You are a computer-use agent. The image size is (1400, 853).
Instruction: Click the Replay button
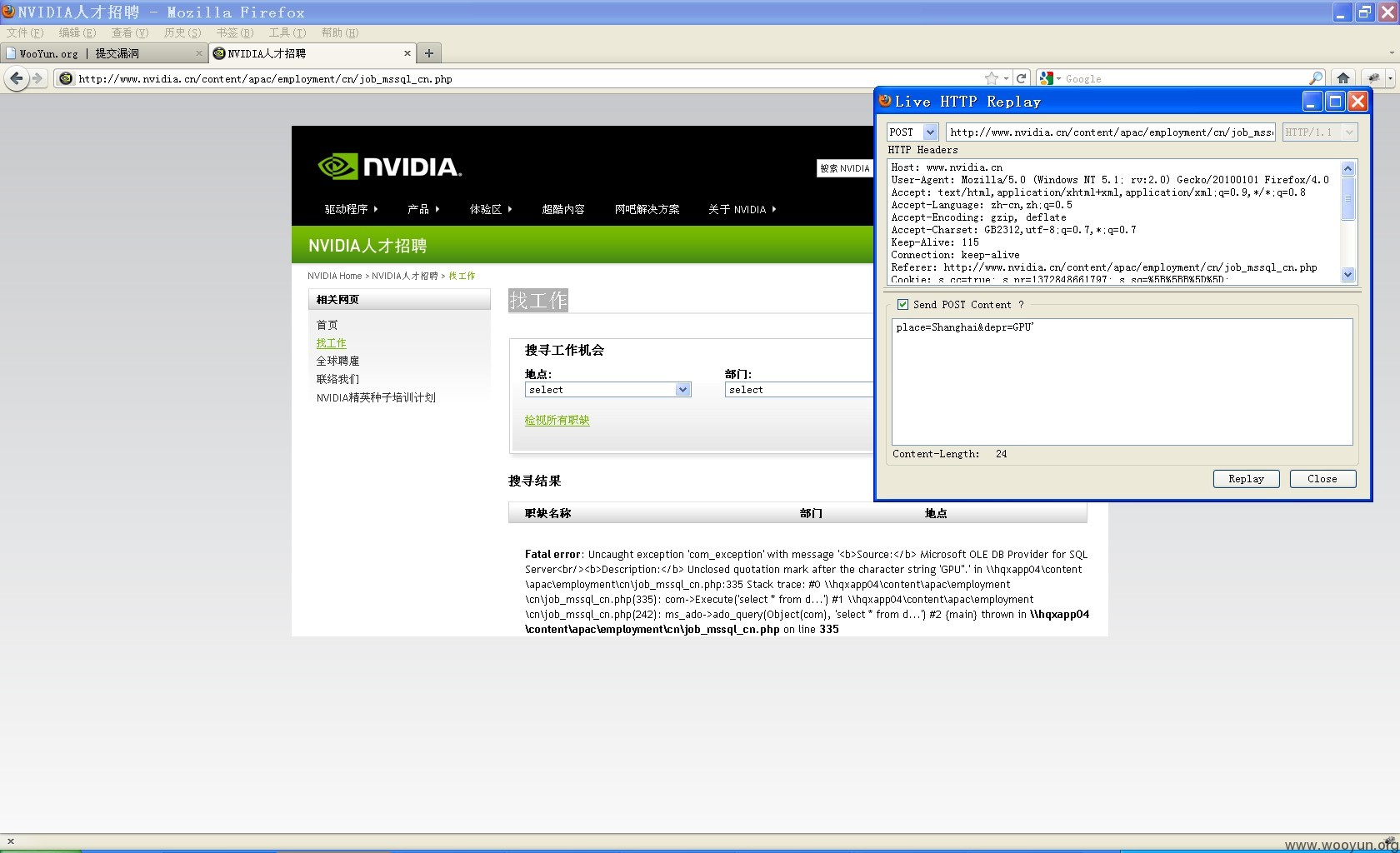(x=1246, y=479)
